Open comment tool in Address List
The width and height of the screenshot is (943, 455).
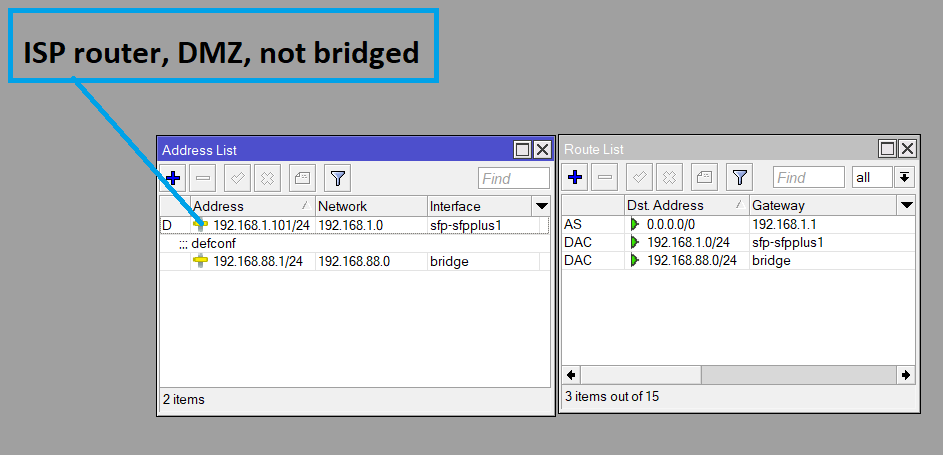coord(303,178)
